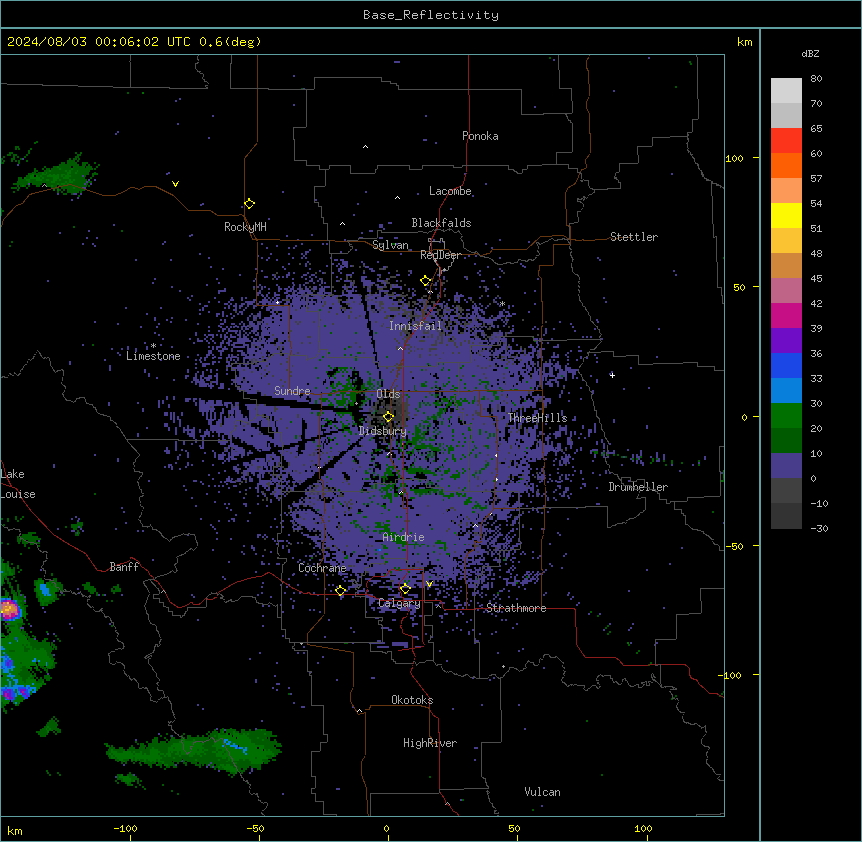Screen dimensions: 862x842
Task: Select the yellow diamond marker at Olds
Action: (388, 417)
